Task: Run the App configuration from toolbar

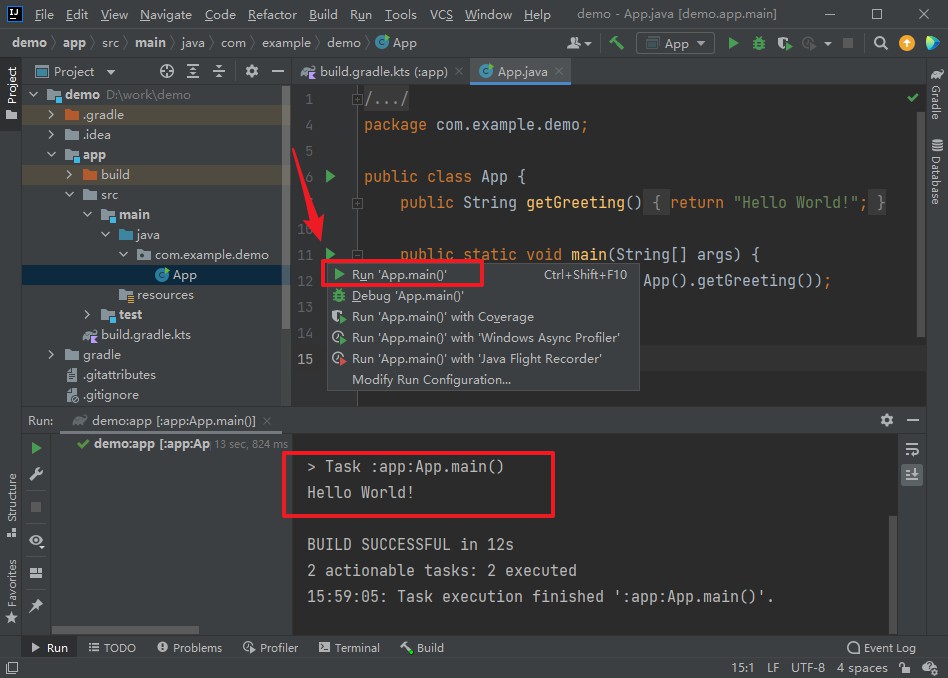Action: tap(733, 43)
